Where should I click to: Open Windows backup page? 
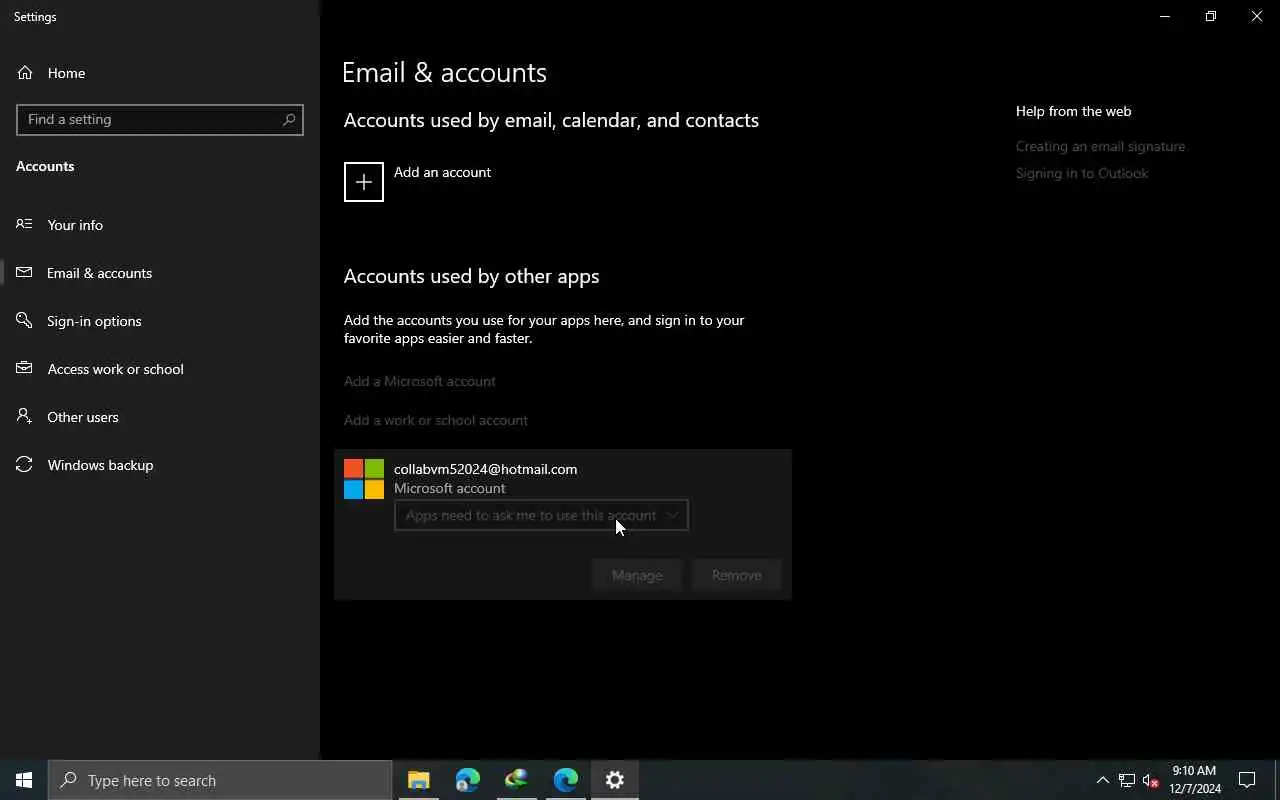click(x=160, y=464)
